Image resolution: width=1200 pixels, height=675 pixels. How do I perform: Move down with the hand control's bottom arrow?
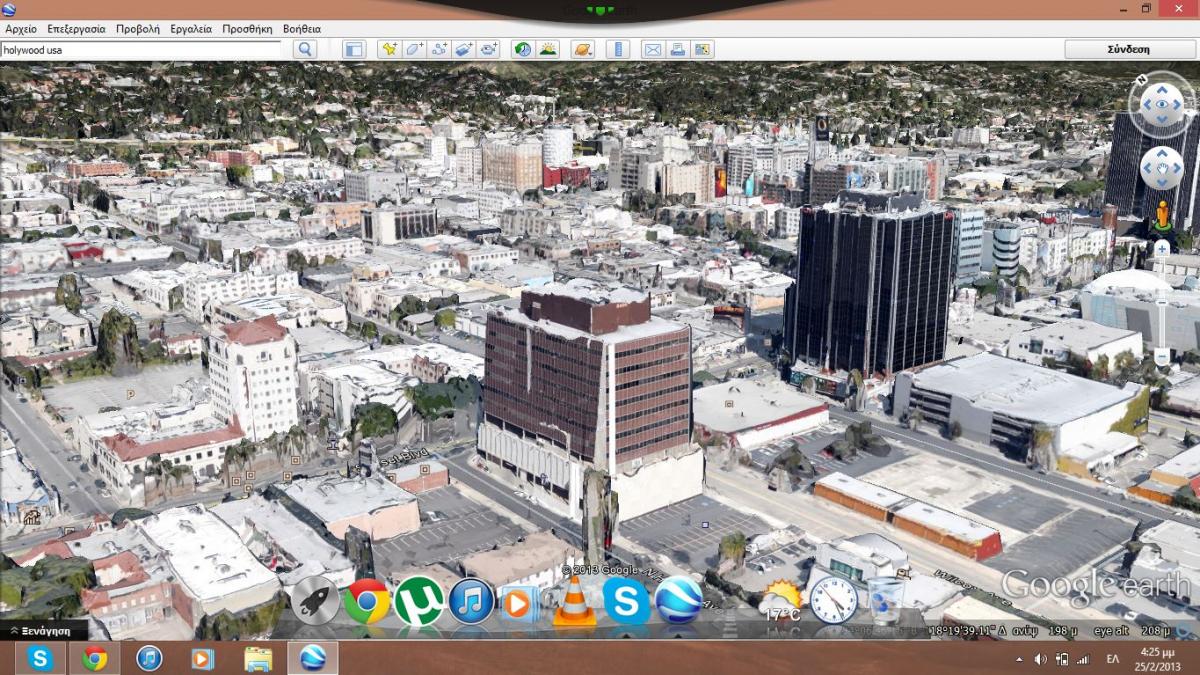(1161, 183)
